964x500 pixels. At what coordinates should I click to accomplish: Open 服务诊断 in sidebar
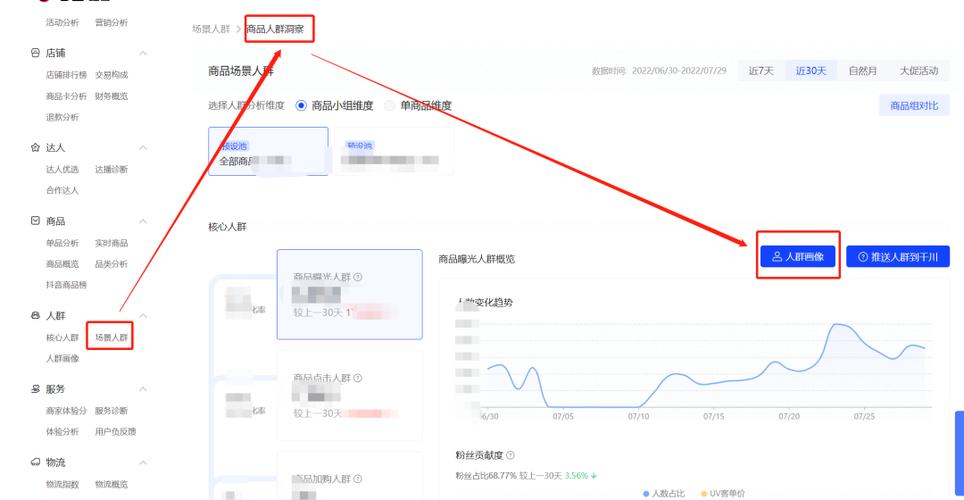111,410
